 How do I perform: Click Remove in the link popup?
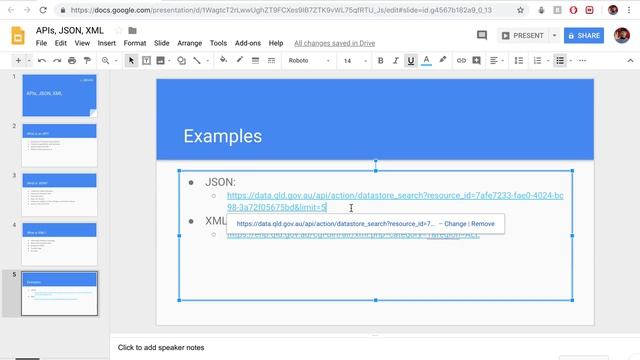(483, 224)
